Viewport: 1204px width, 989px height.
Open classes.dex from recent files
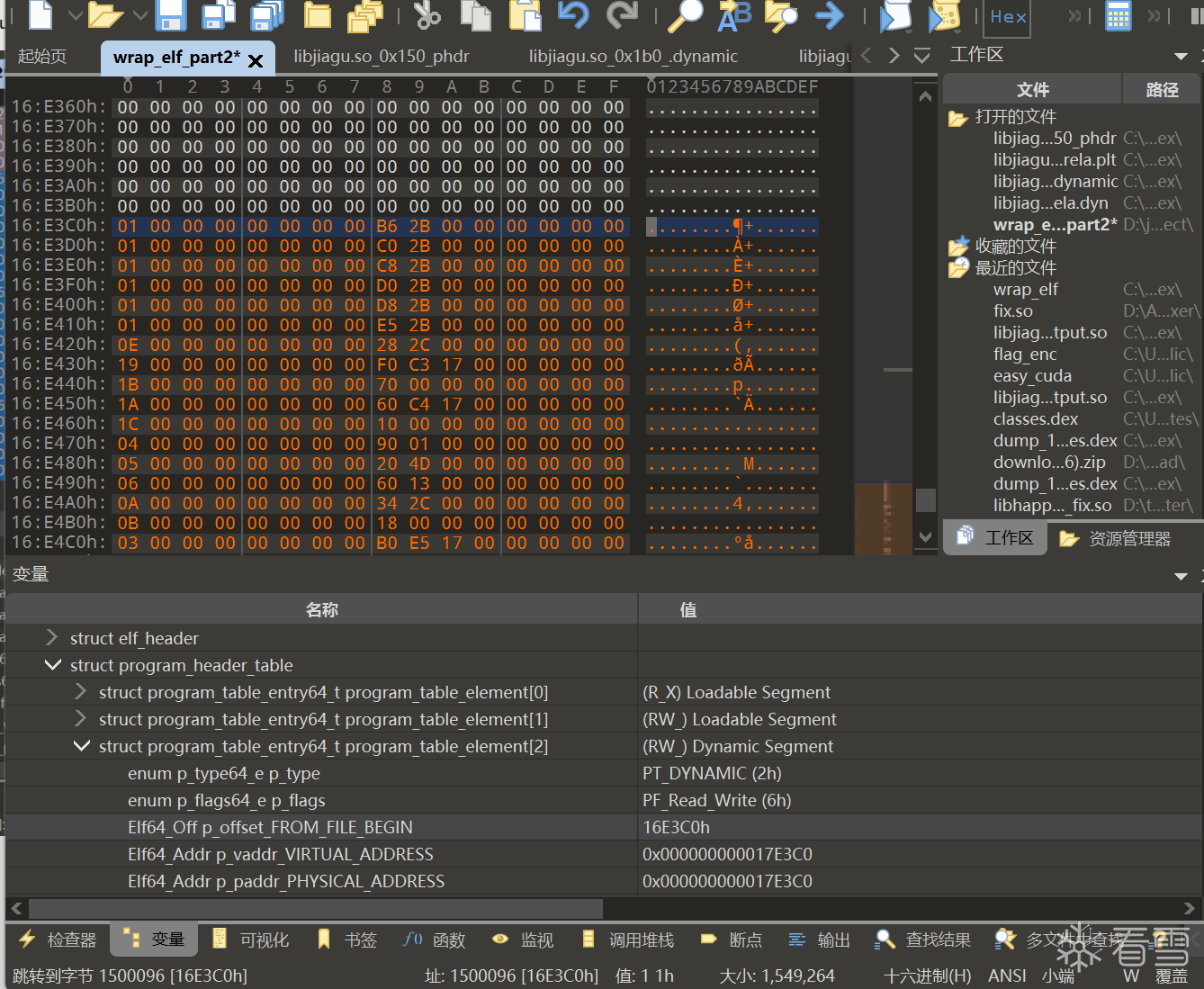click(x=1036, y=418)
